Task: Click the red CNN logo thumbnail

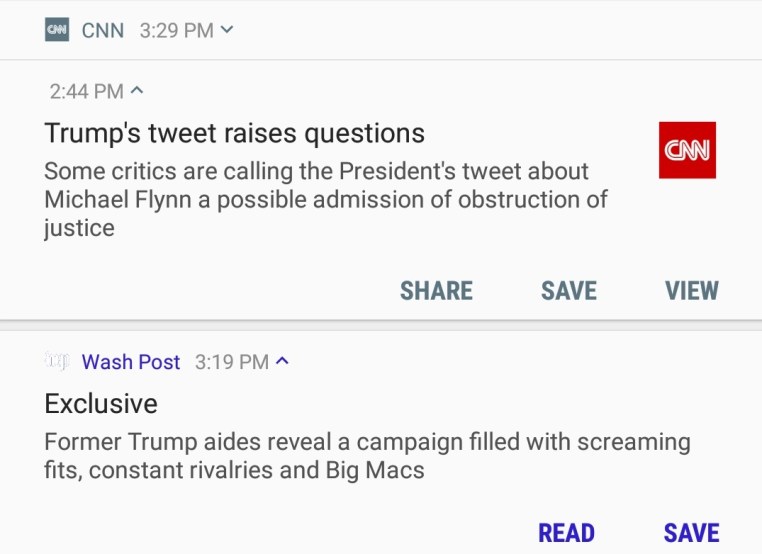Action: [x=687, y=150]
